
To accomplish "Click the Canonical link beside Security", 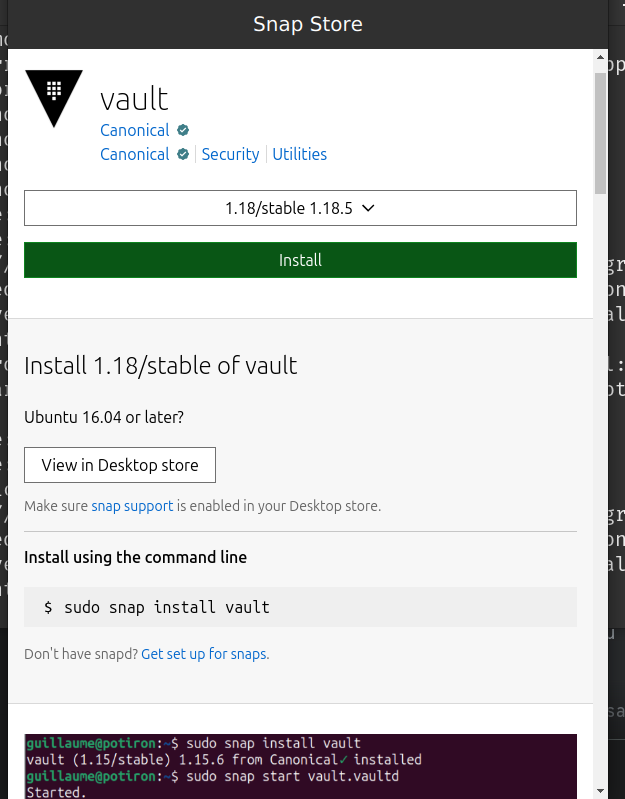I will pyautogui.click(x=135, y=154).
